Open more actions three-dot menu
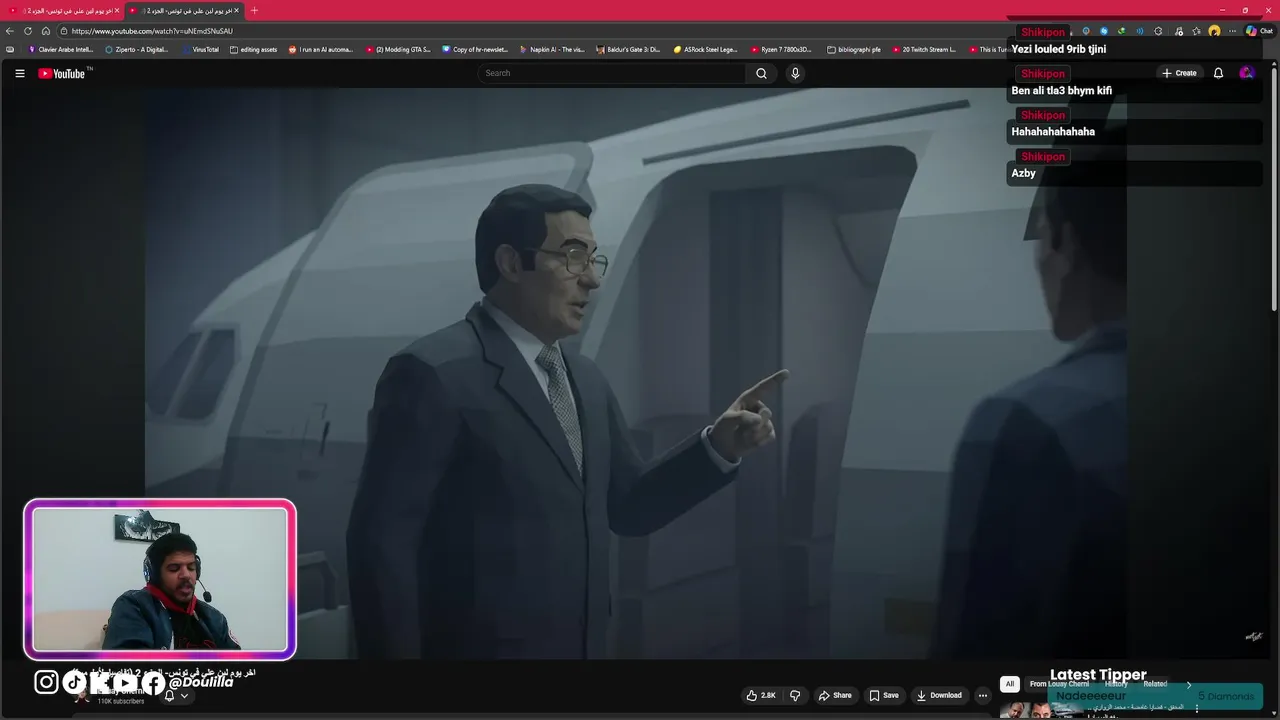The width and height of the screenshot is (1280, 720). (x=983, y=695)
